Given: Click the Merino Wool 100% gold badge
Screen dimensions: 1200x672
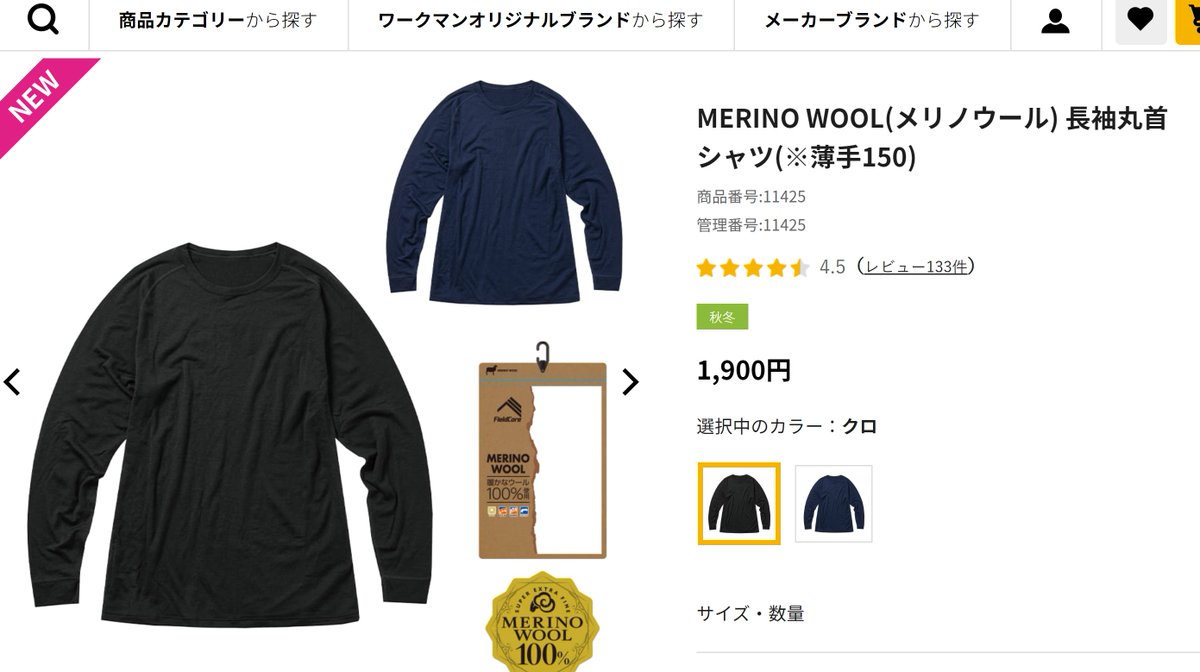Looking at the screenshot, I should tap(543, 622).
